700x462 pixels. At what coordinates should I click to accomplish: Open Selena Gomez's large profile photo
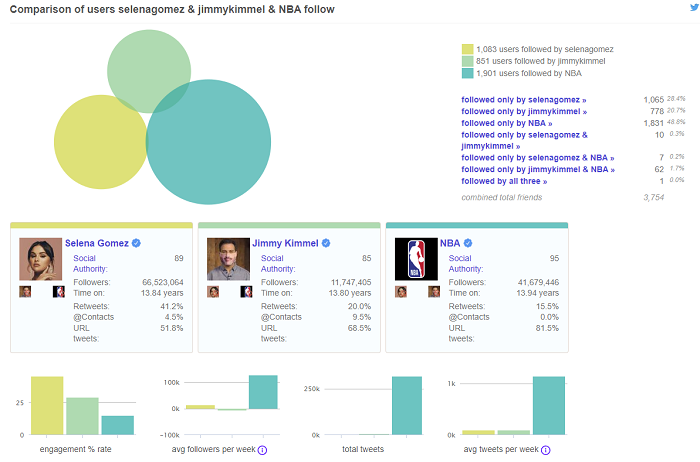click(x=41, y=259)
